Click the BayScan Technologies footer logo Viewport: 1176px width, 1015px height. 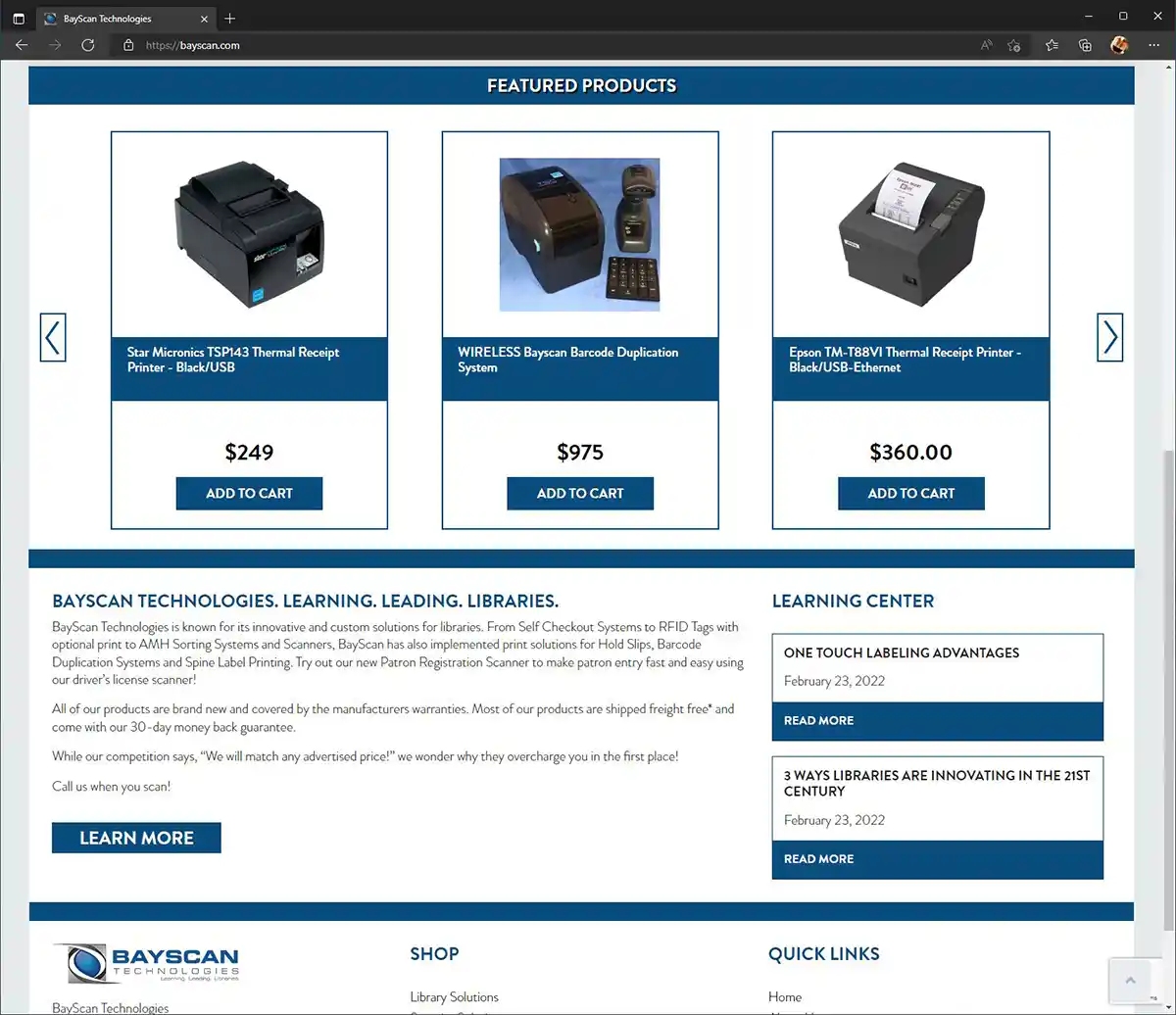tap(146, 963)
